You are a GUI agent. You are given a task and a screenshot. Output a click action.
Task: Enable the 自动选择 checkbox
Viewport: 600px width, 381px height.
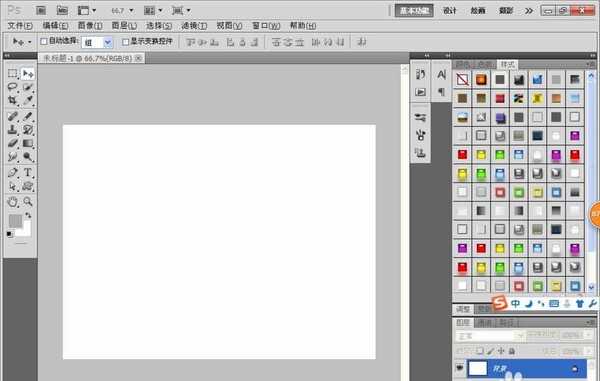(x=44, y=41)
